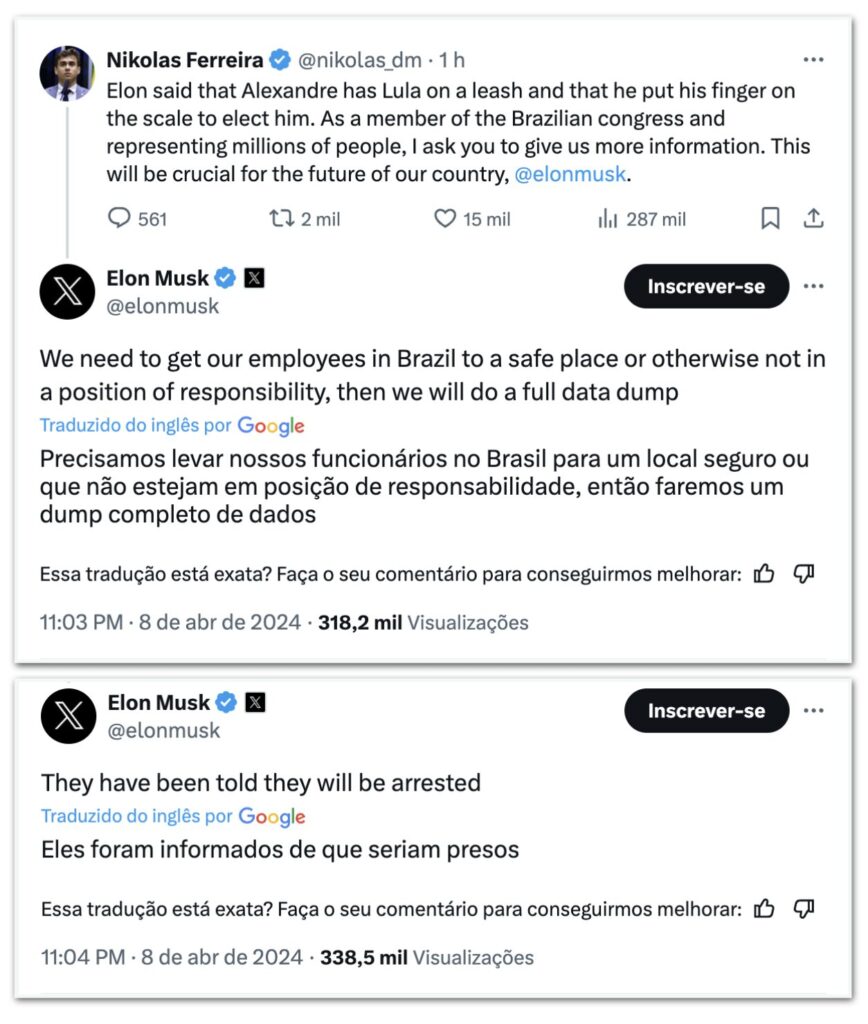Click 'Traduzido do inglês por Google' in first tweet
The height and width of the screenshot is (1024, 868).
tap(172, 425)
